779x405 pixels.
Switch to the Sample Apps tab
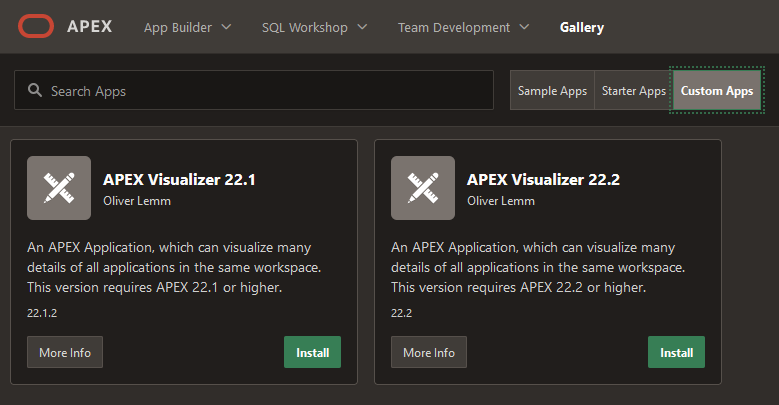tap(552, 90)
